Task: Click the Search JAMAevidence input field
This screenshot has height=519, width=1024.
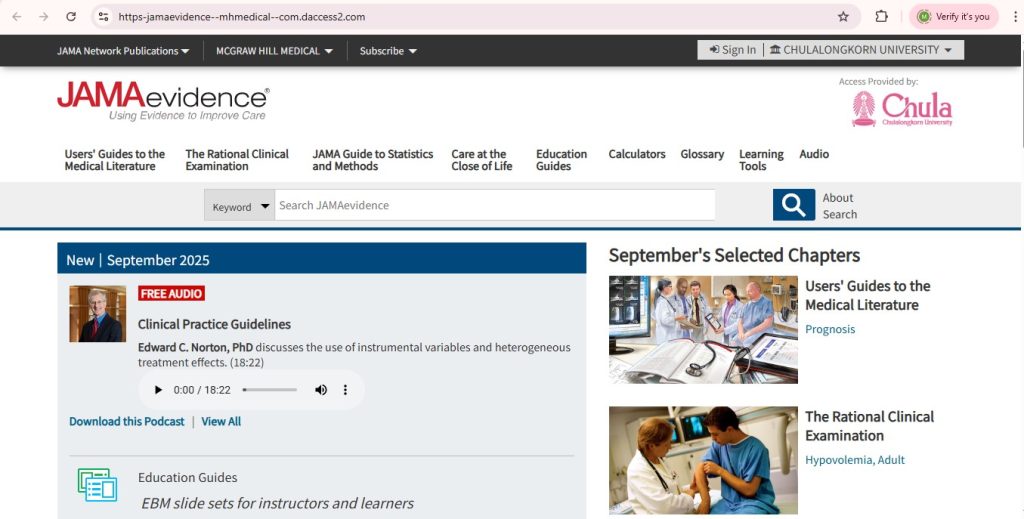Action: tap(495, 205)
